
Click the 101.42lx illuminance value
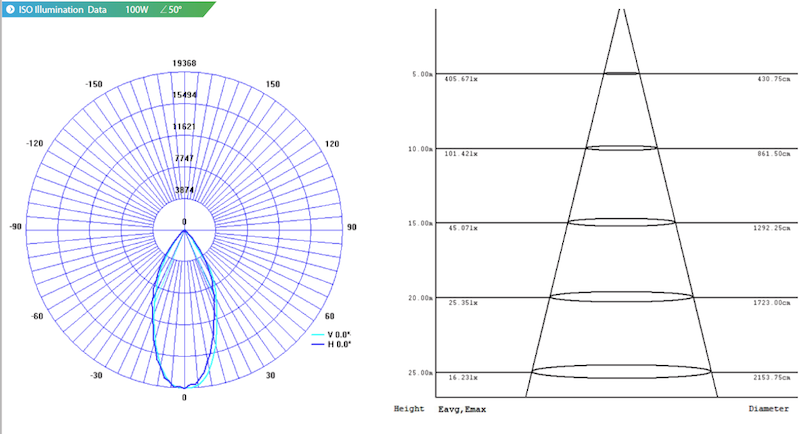(x=461, y=154)
